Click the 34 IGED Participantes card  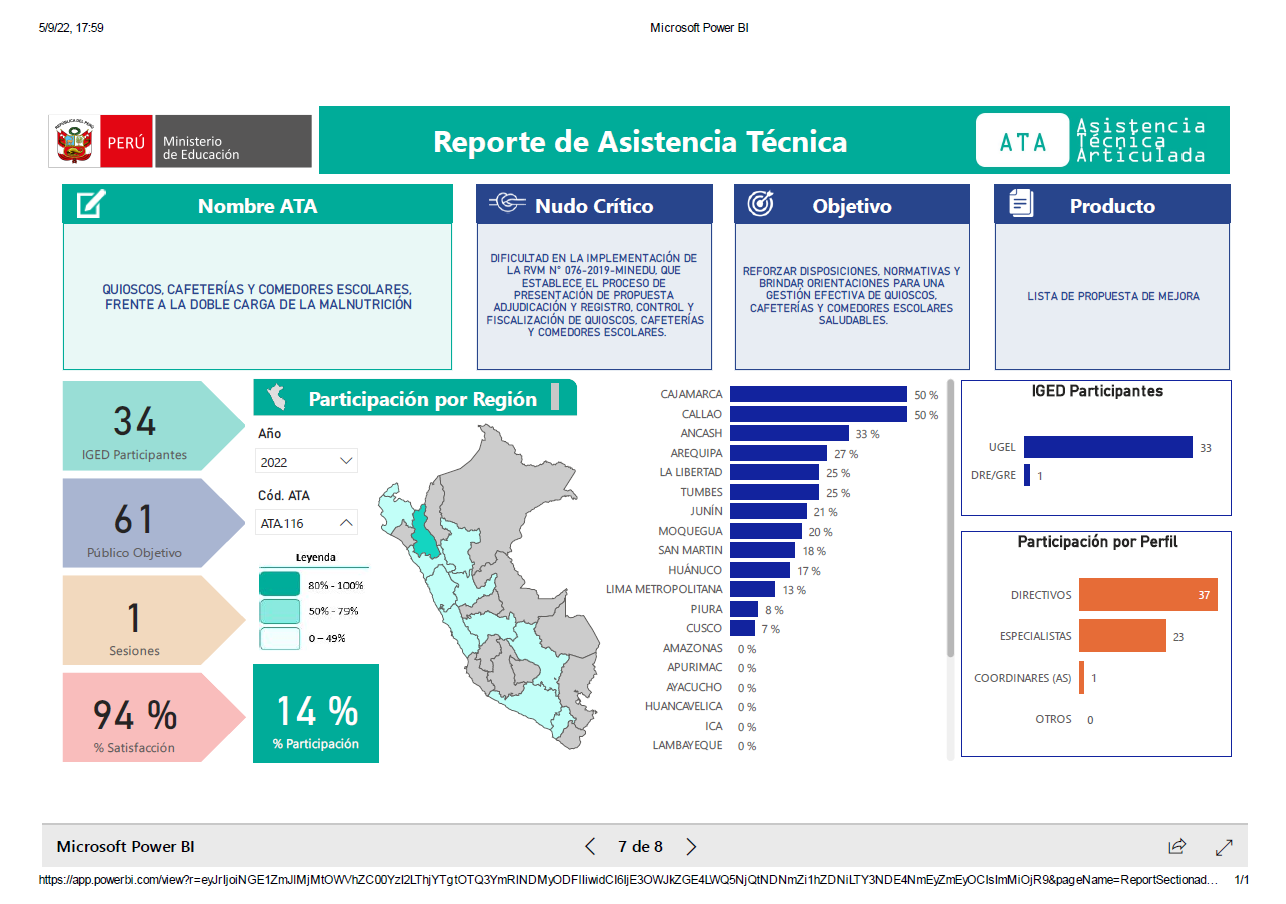click(152, 425)
